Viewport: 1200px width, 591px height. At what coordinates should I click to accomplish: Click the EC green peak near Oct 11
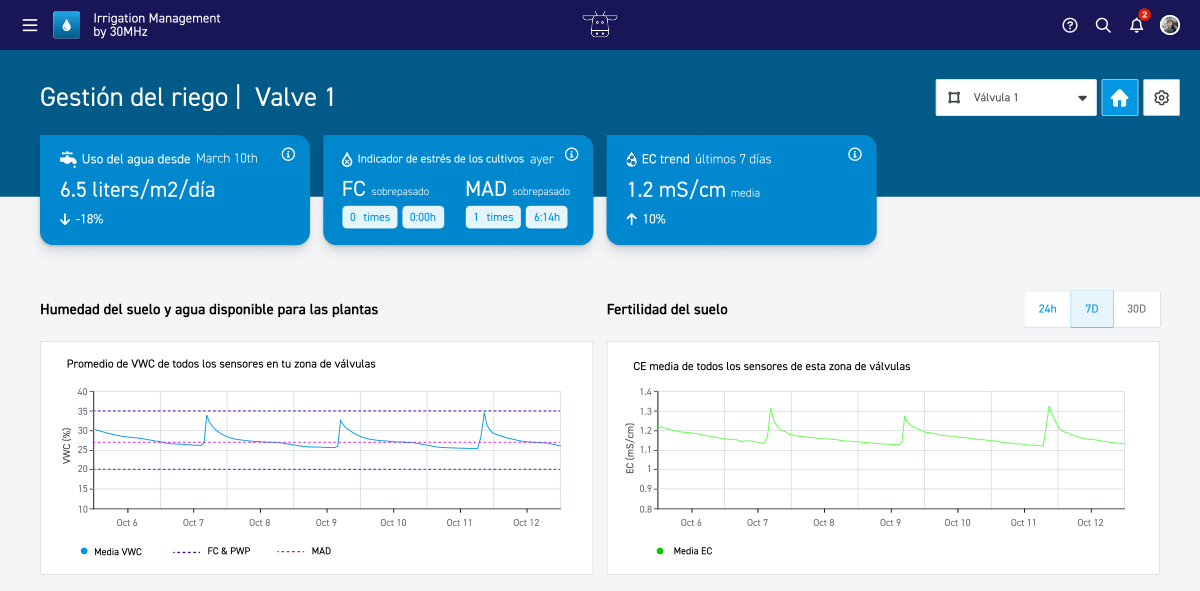tap(1049, 406)
